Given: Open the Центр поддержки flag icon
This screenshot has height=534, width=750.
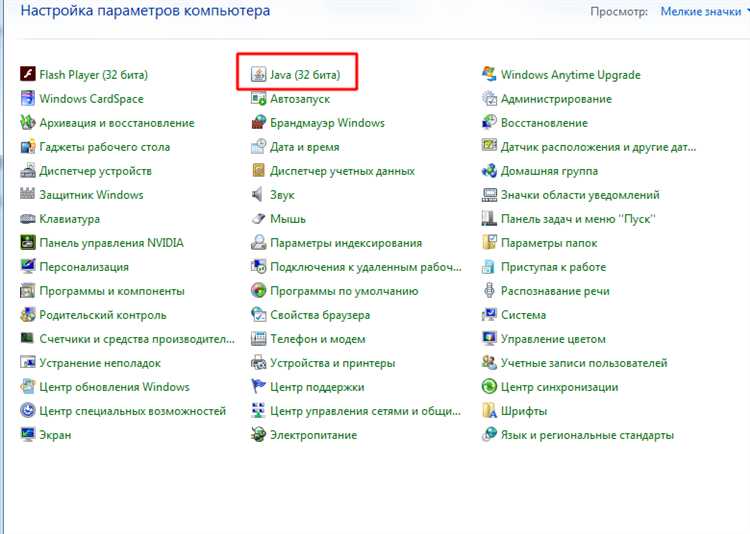Looking at the screenshot, I should coord(258,387).
